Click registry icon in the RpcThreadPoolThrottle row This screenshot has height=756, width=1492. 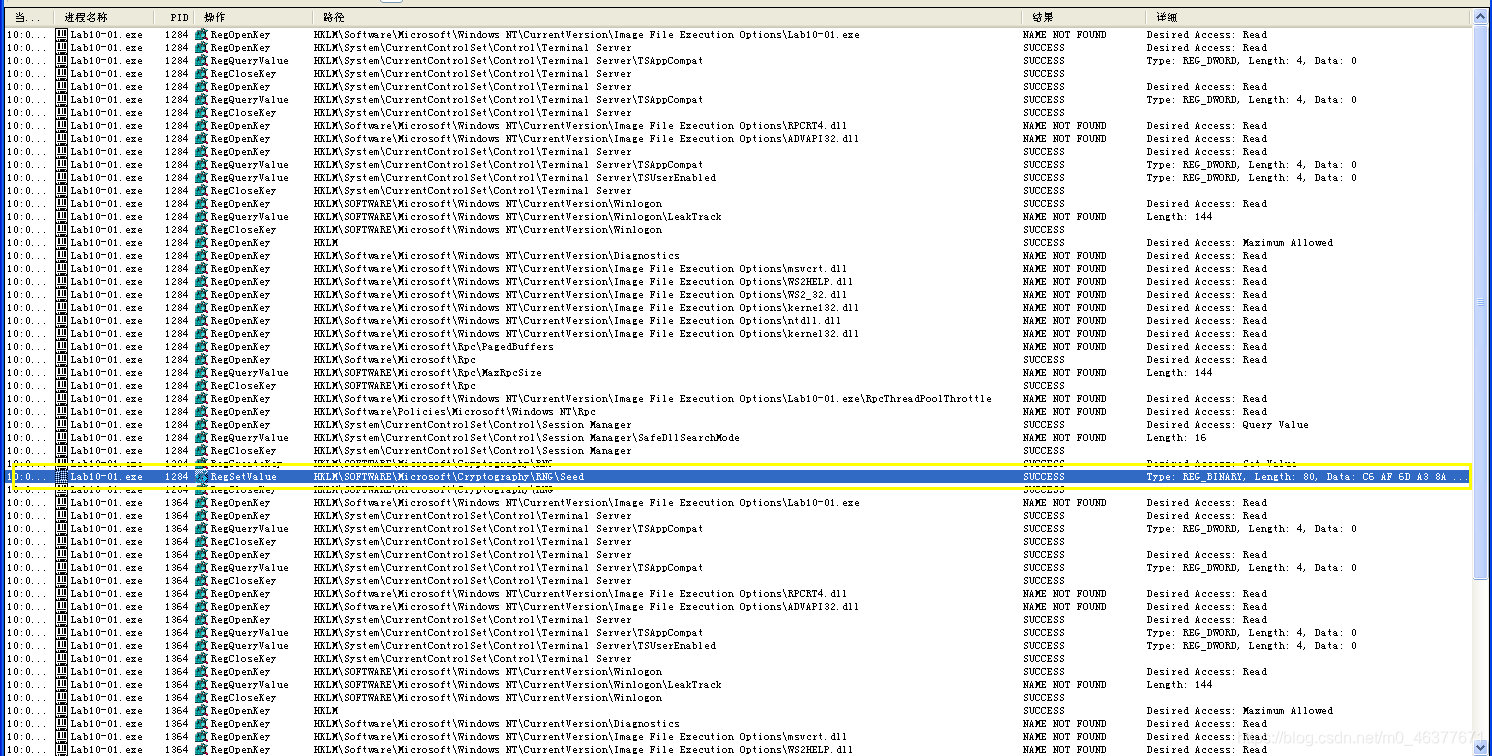click(x=201, y=399)
